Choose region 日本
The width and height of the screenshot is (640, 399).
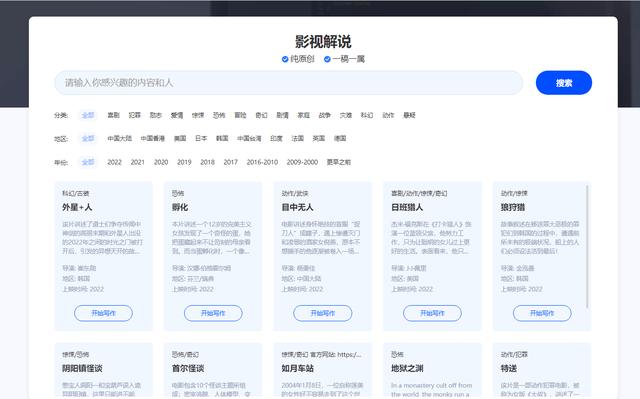click(201, 138)
